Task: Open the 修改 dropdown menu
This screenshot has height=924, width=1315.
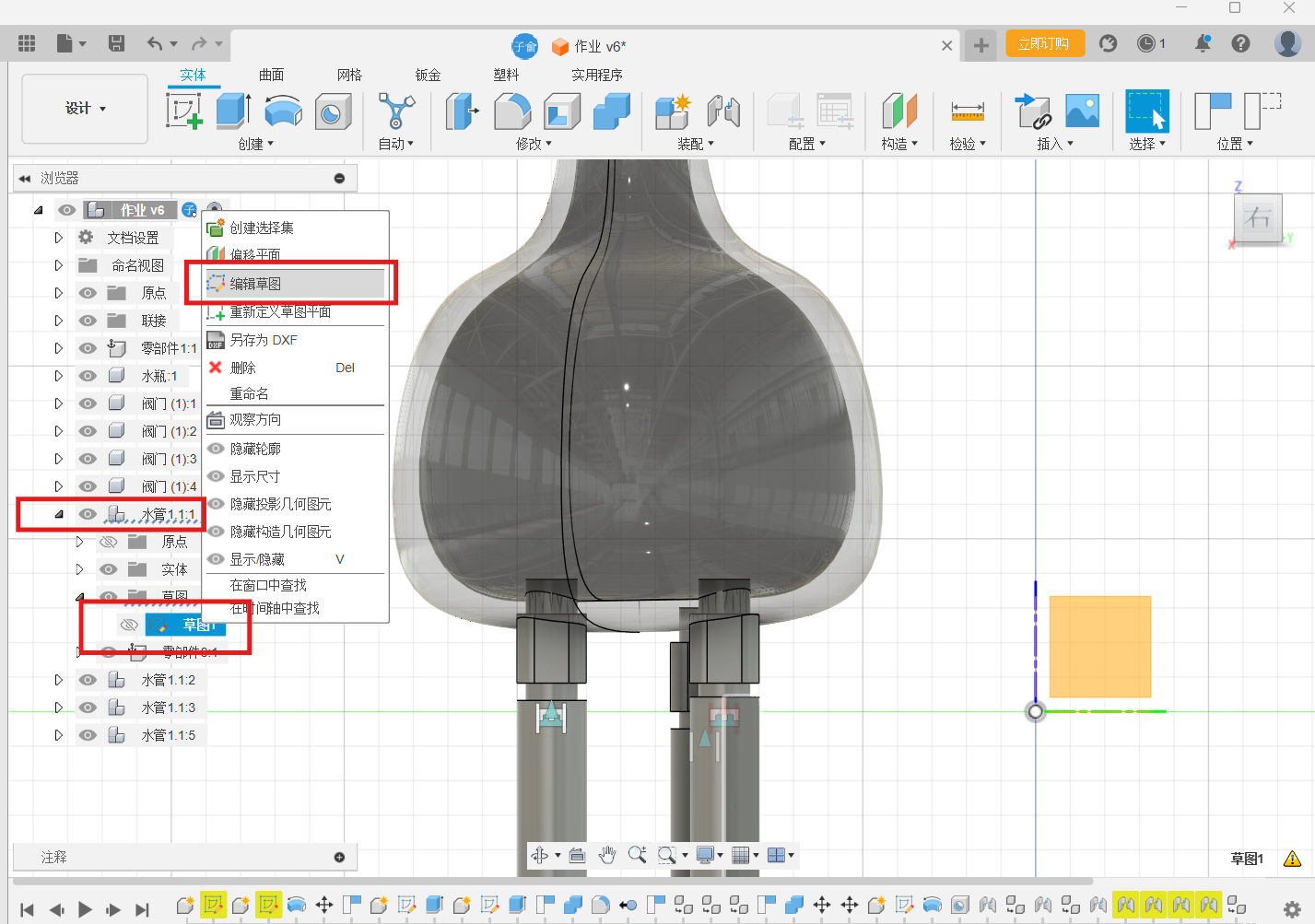Action: (x=534, y=144)
